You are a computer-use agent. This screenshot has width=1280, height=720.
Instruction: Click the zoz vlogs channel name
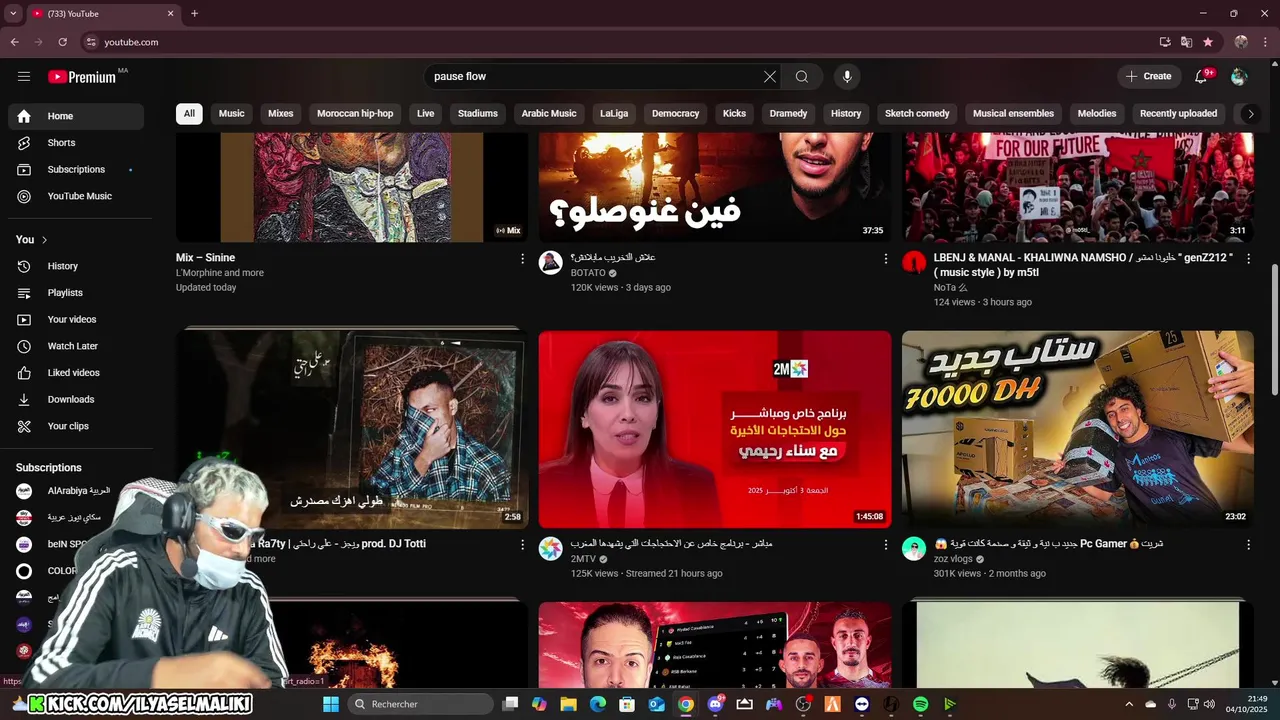coord(953,559)
